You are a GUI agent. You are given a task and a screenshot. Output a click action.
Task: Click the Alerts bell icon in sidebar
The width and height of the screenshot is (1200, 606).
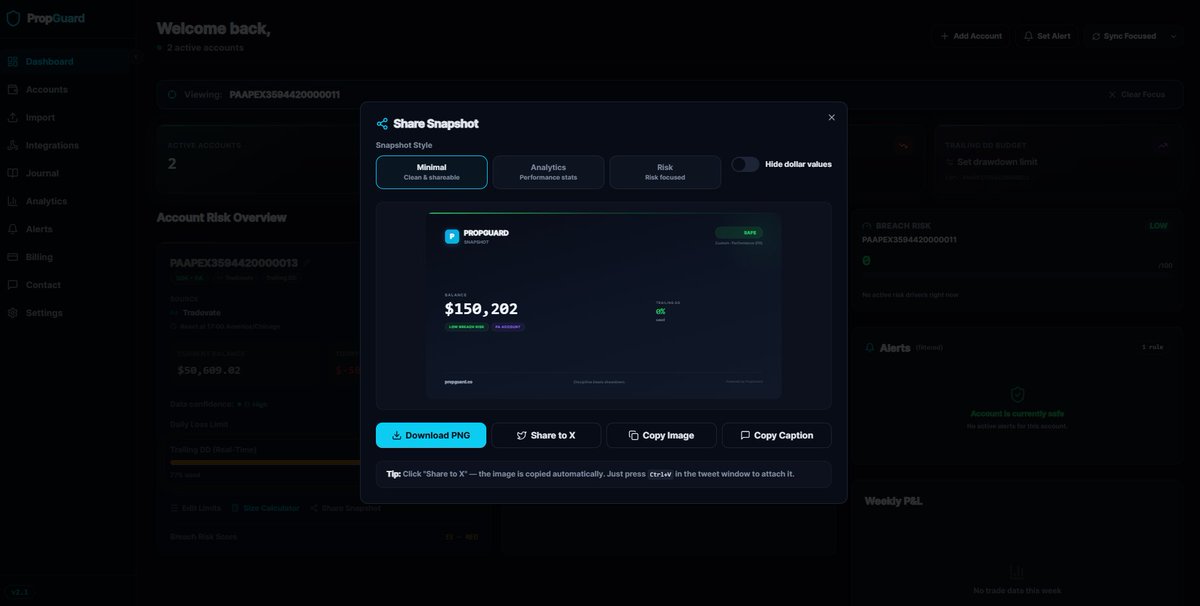[13, 229]
